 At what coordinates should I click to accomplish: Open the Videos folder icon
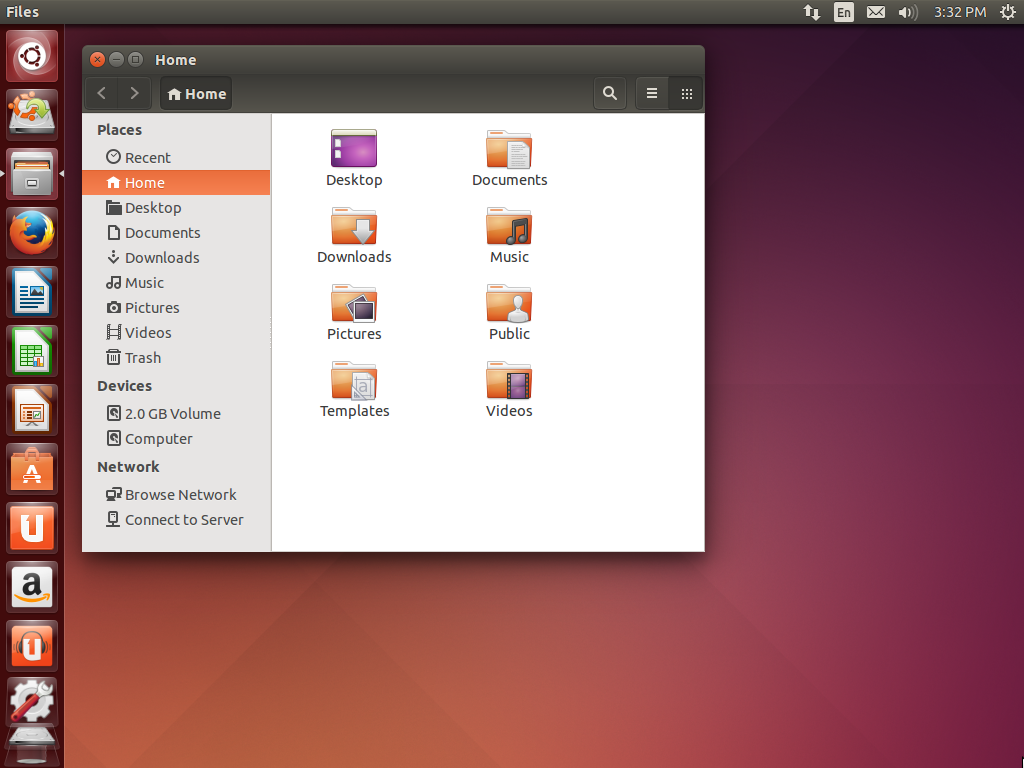pos(509,380)
